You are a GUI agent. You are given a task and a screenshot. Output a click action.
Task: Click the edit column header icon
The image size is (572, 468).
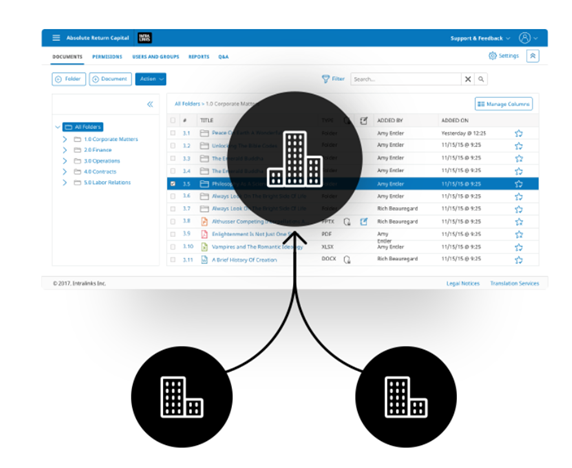pos(363,121)
